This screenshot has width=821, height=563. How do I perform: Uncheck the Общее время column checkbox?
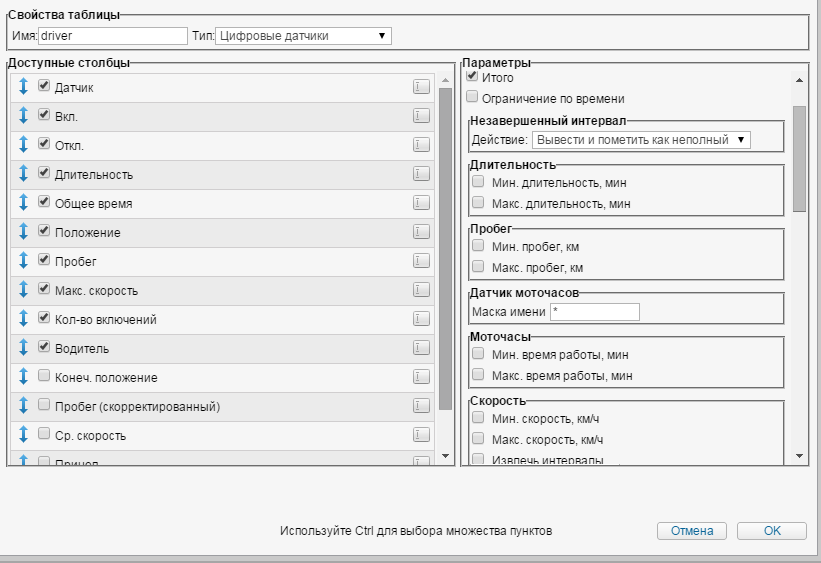pyautogui.click(x=44, y=202)
